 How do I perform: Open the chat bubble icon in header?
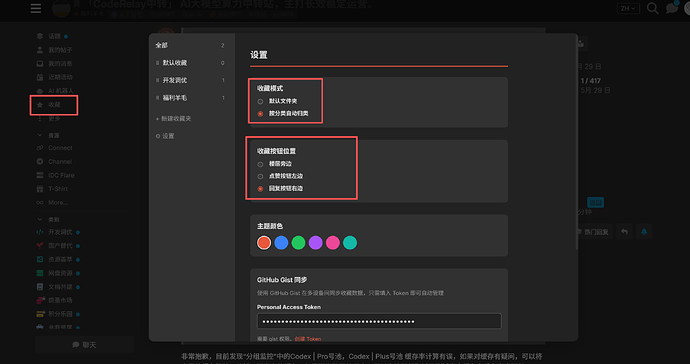672,8
